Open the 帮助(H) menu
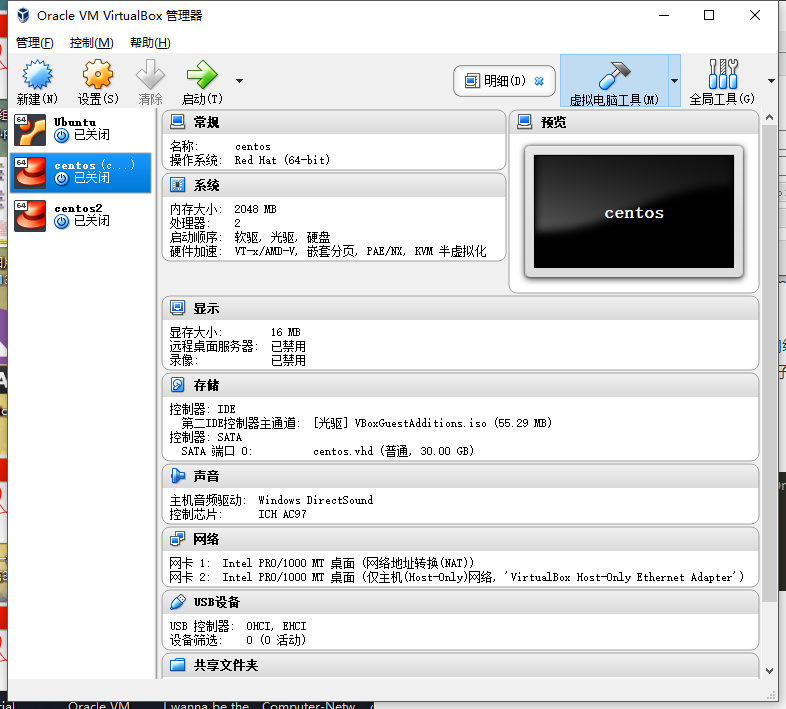The height and width of the screenshot is (709, 786). [150, 43]
